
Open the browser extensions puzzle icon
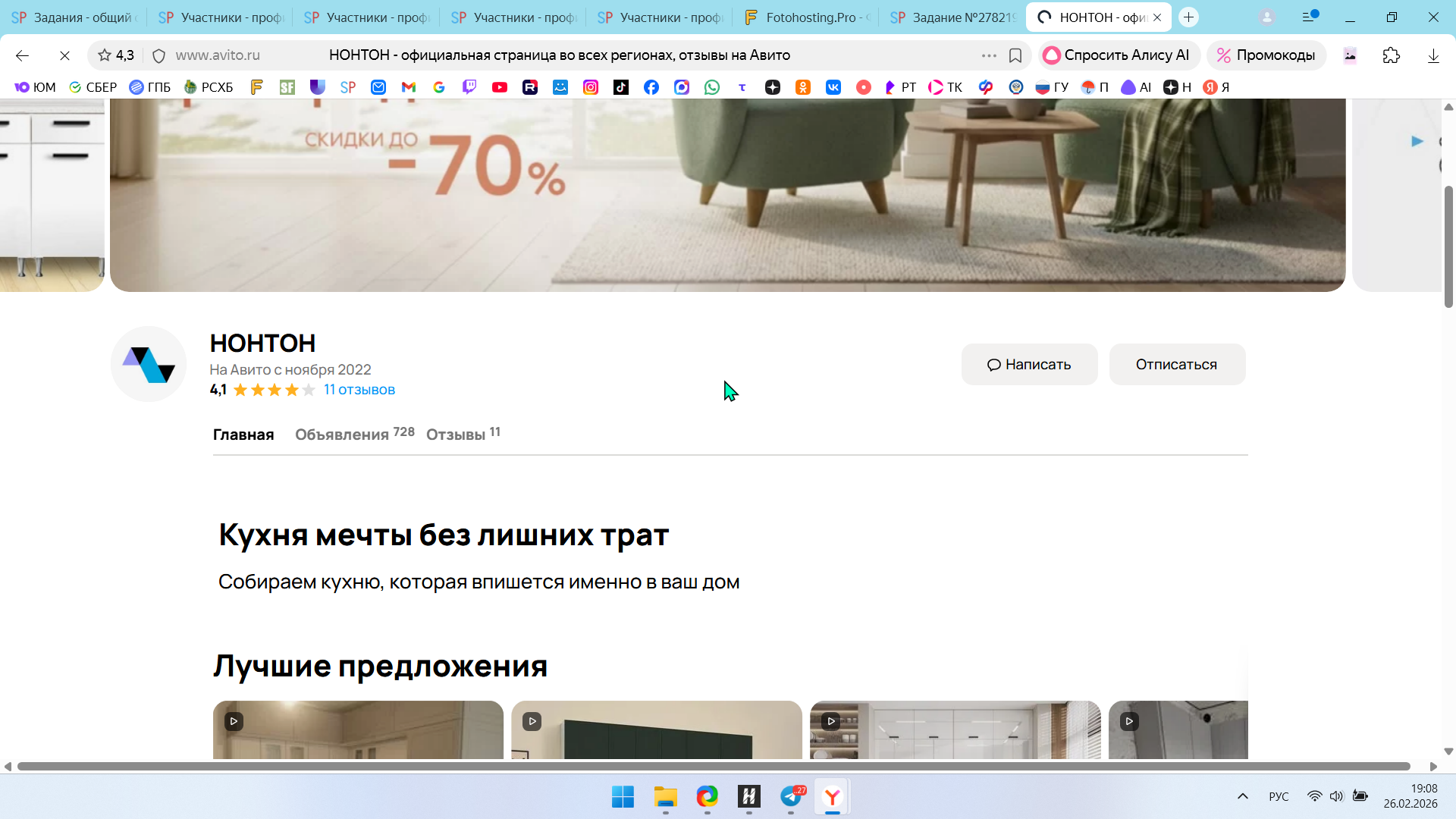(x=1391, y=55)
